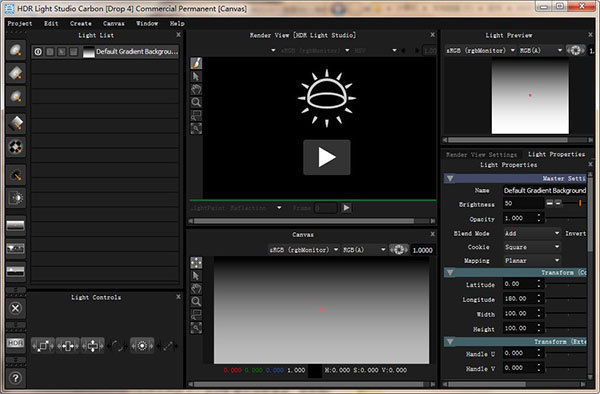Click the width adjust light control icon
Screen dimensions: 600x394
pos(68,346)
